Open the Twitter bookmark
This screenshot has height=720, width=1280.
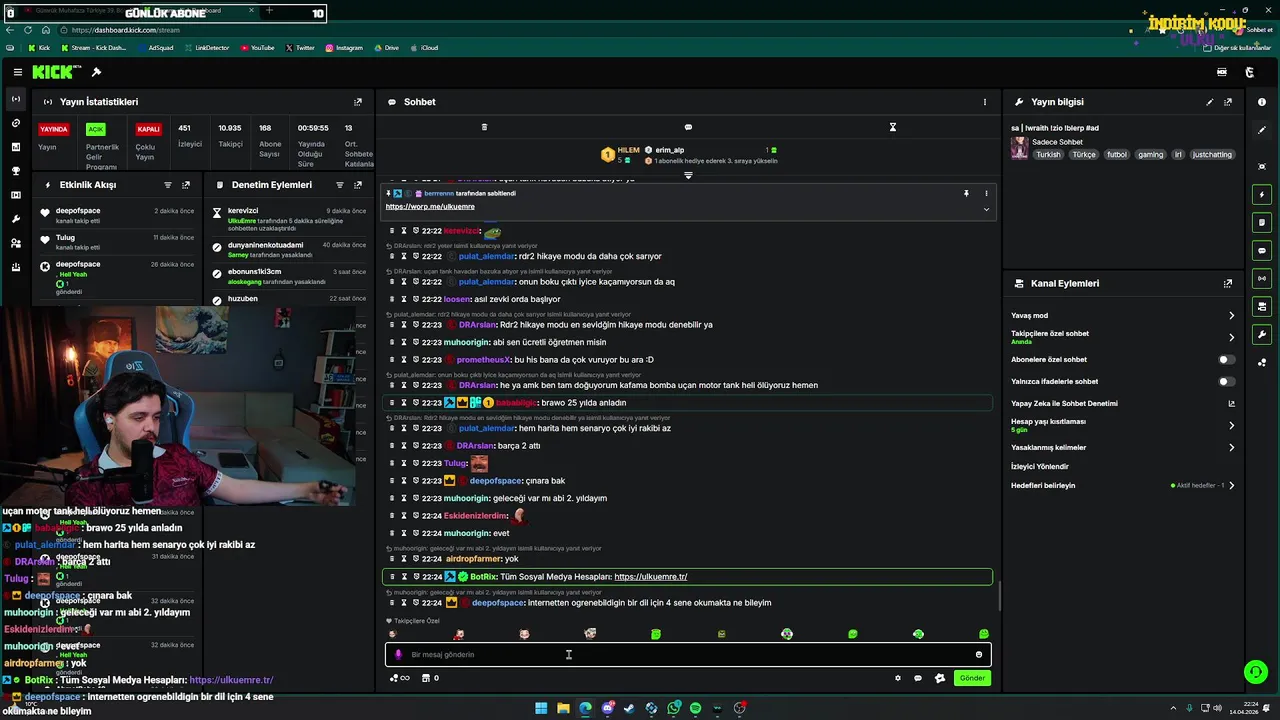tap(300, 47)
